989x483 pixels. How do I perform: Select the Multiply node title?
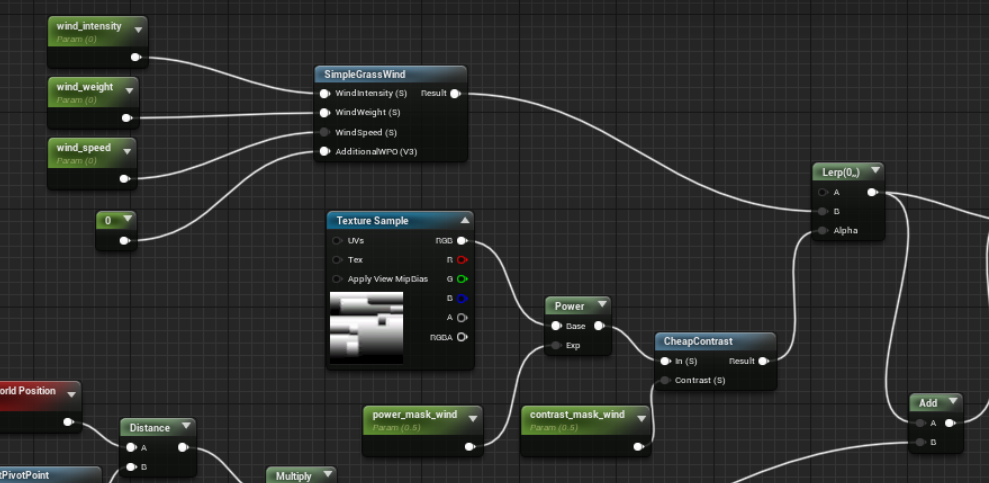coord(294,476)
